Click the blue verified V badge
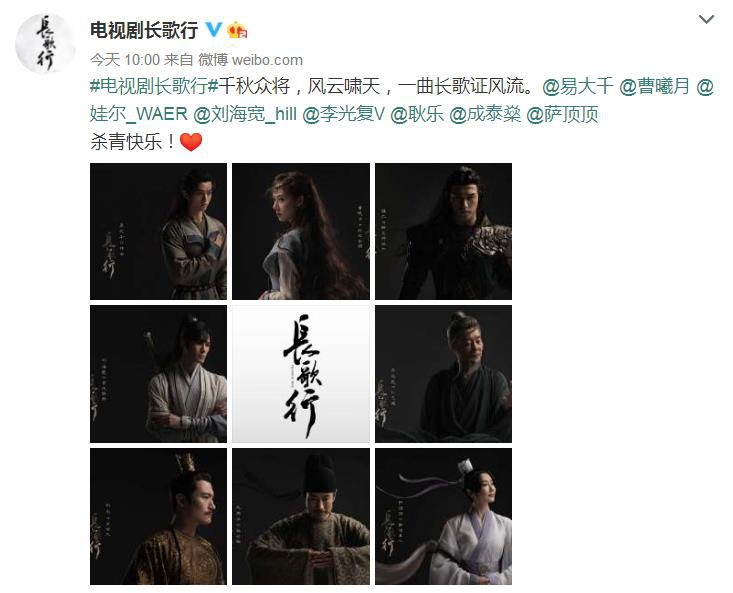The height and width of the screenshot is (593, 733). [214, 29]
